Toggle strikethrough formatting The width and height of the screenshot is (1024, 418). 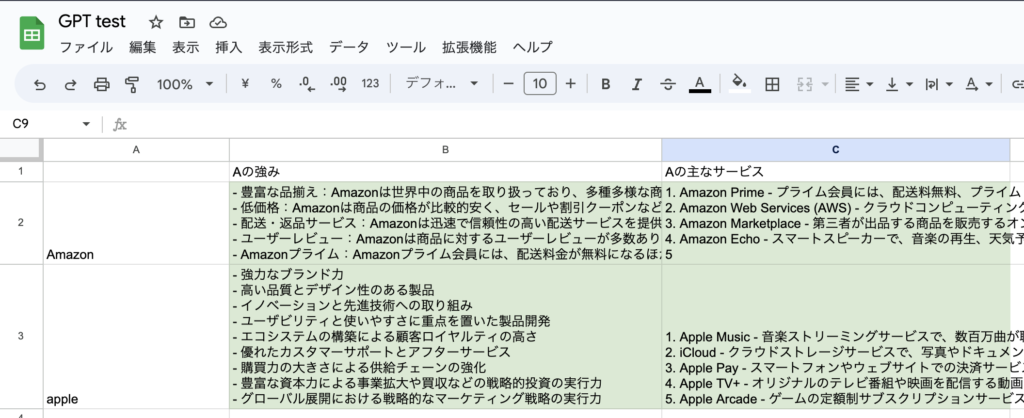click(667, 84)
